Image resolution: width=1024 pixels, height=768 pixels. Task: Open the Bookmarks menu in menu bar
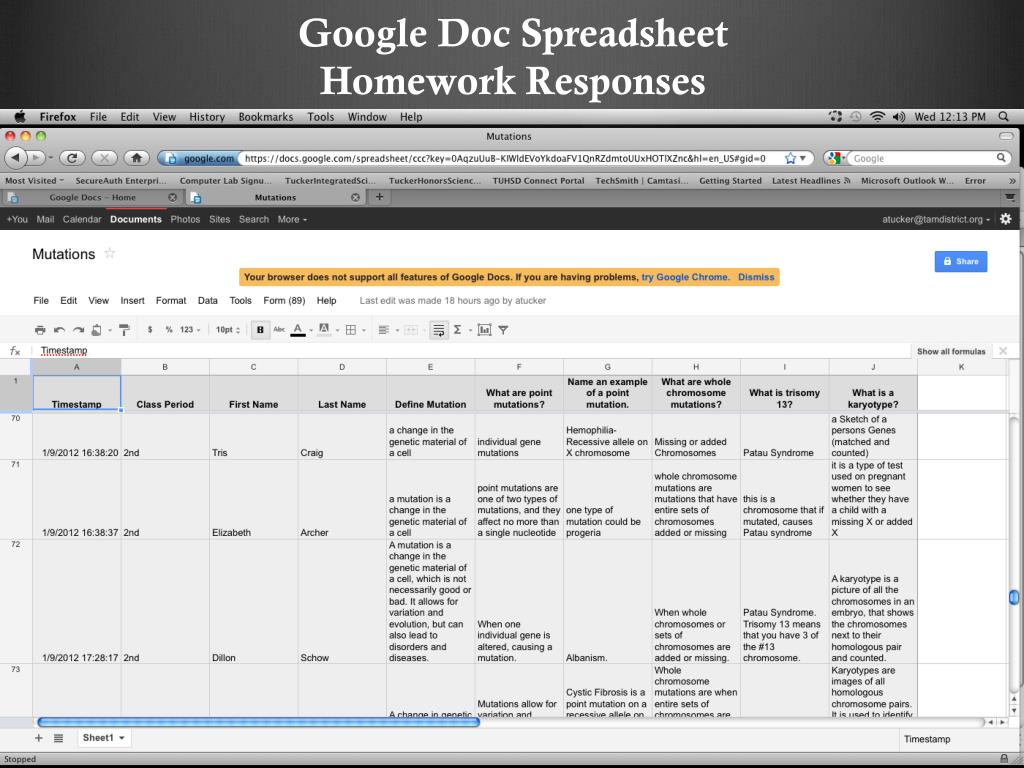point(266,117)
